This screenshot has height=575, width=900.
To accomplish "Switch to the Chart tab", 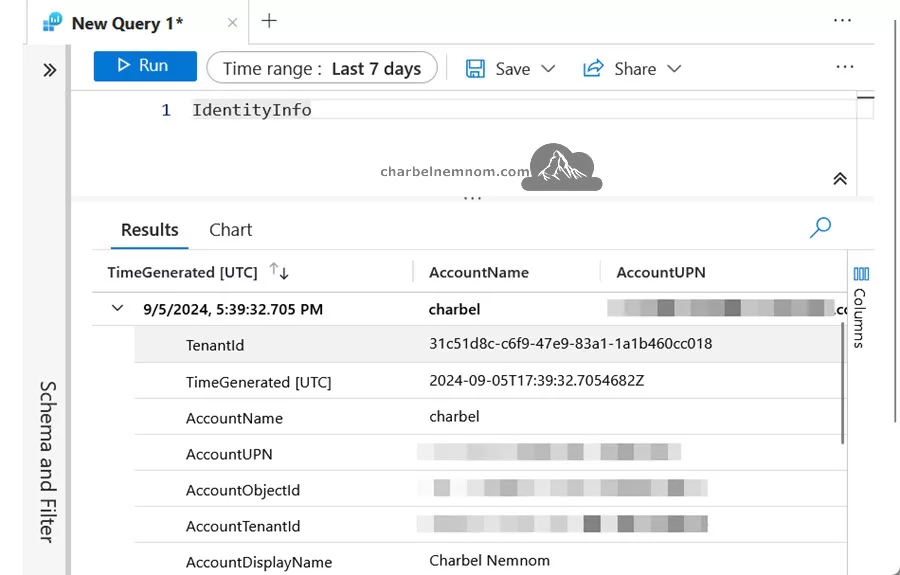I will 230,230.
